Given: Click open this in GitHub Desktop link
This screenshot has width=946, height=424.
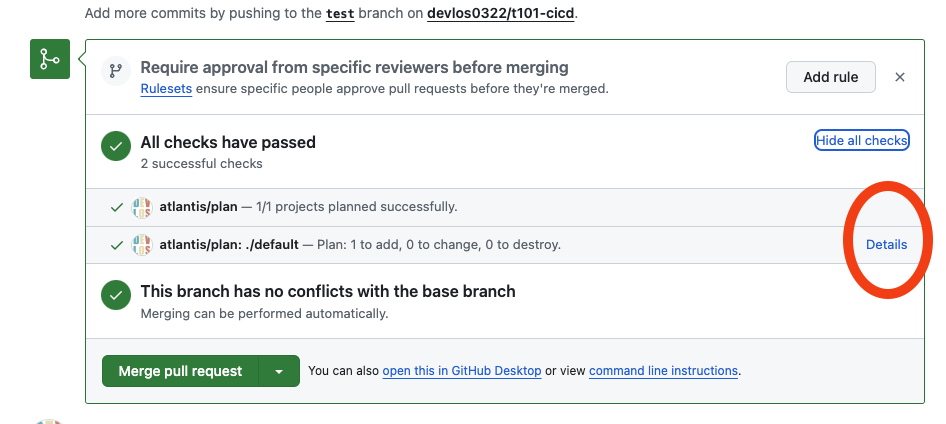Looking at the screenshot, I should 461,371.
